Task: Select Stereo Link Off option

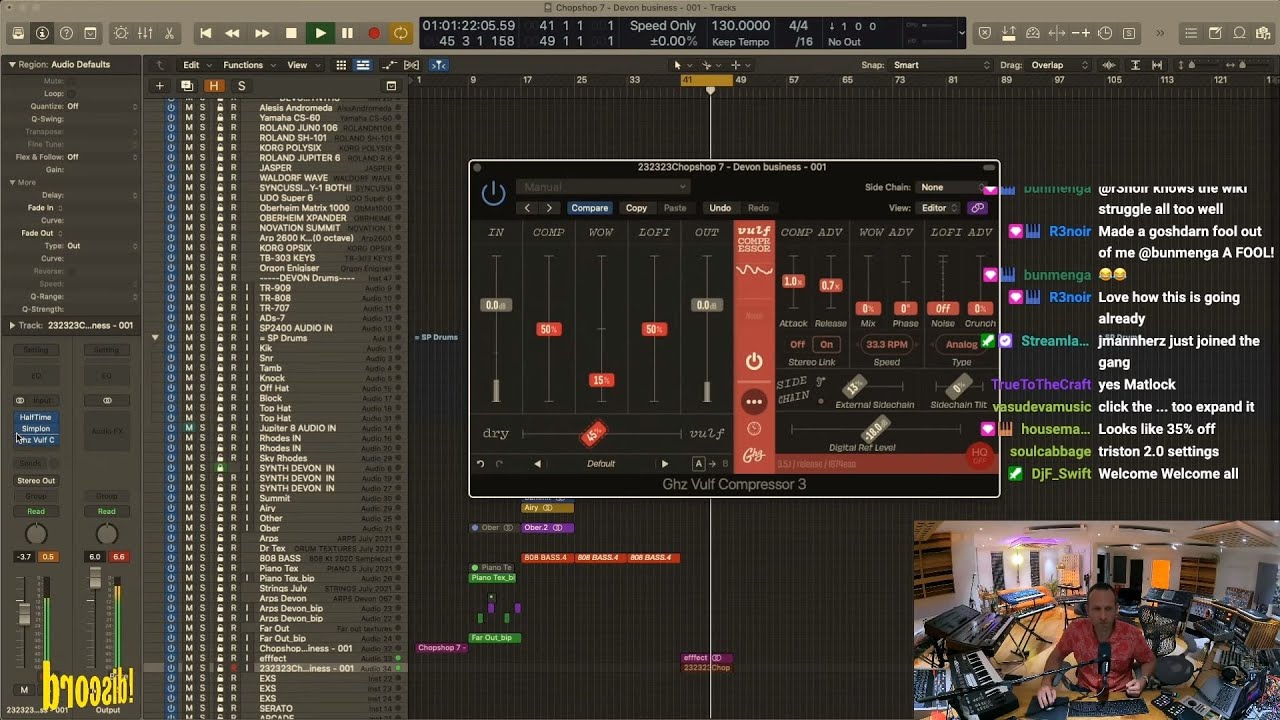Action: 797,344
